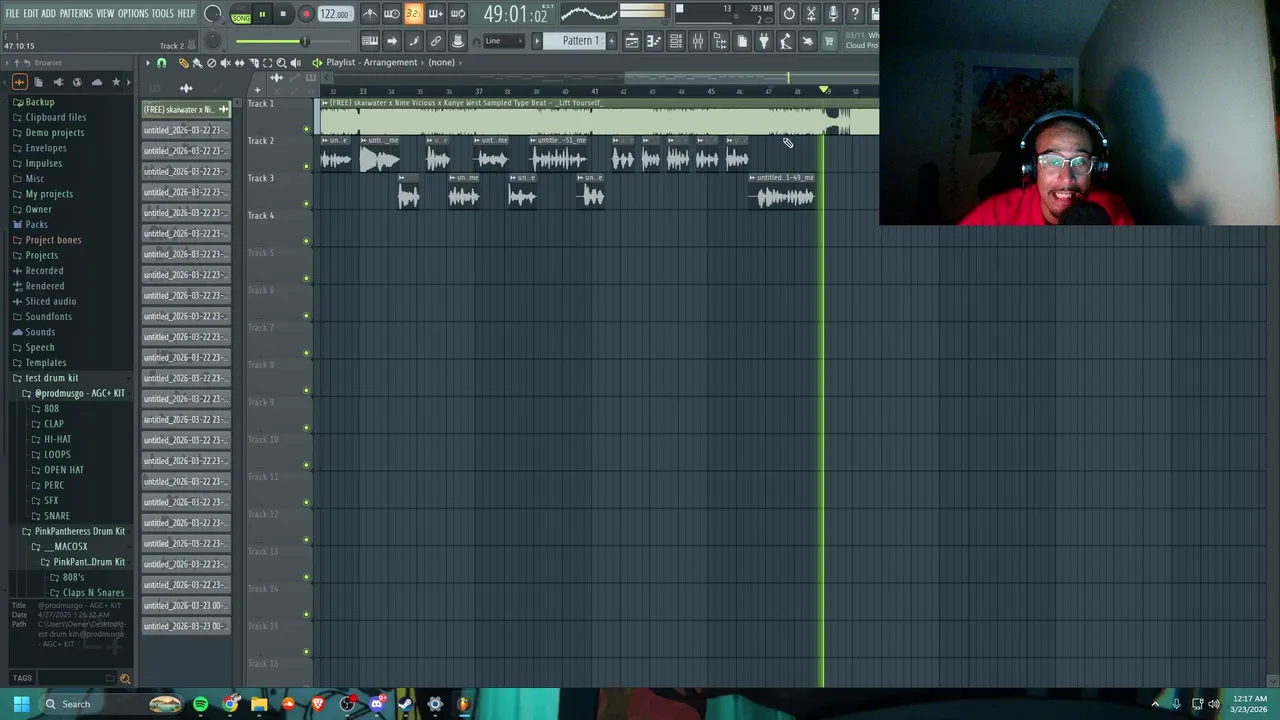The height and width of the screenshot is (720, 1280).
Task: Click the tempo field showing 122.000
Action: point(335,15)
